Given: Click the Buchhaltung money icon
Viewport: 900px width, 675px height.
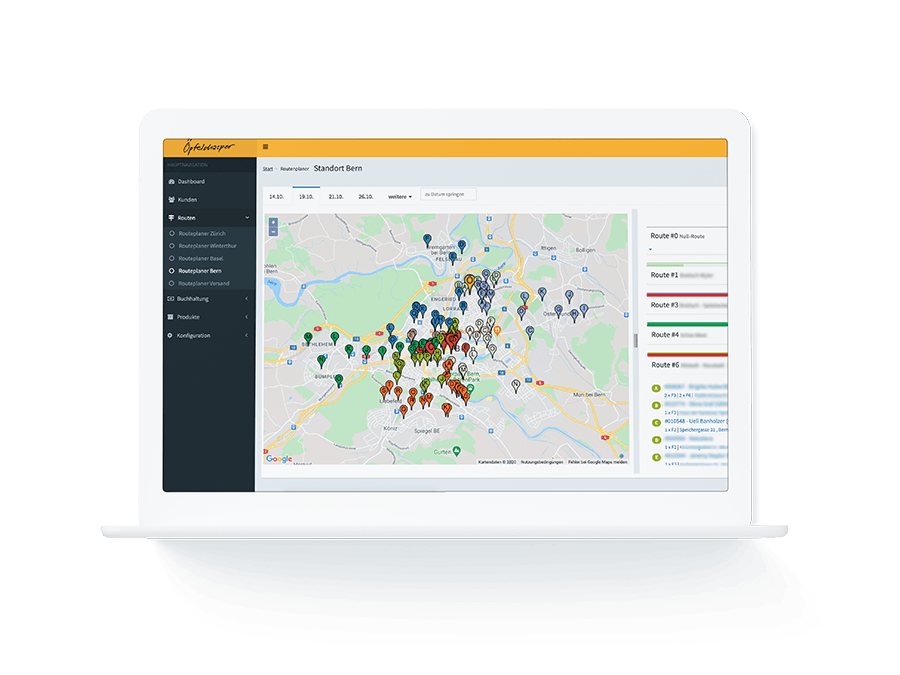Looking at the screenshot, I should point(170,299).
